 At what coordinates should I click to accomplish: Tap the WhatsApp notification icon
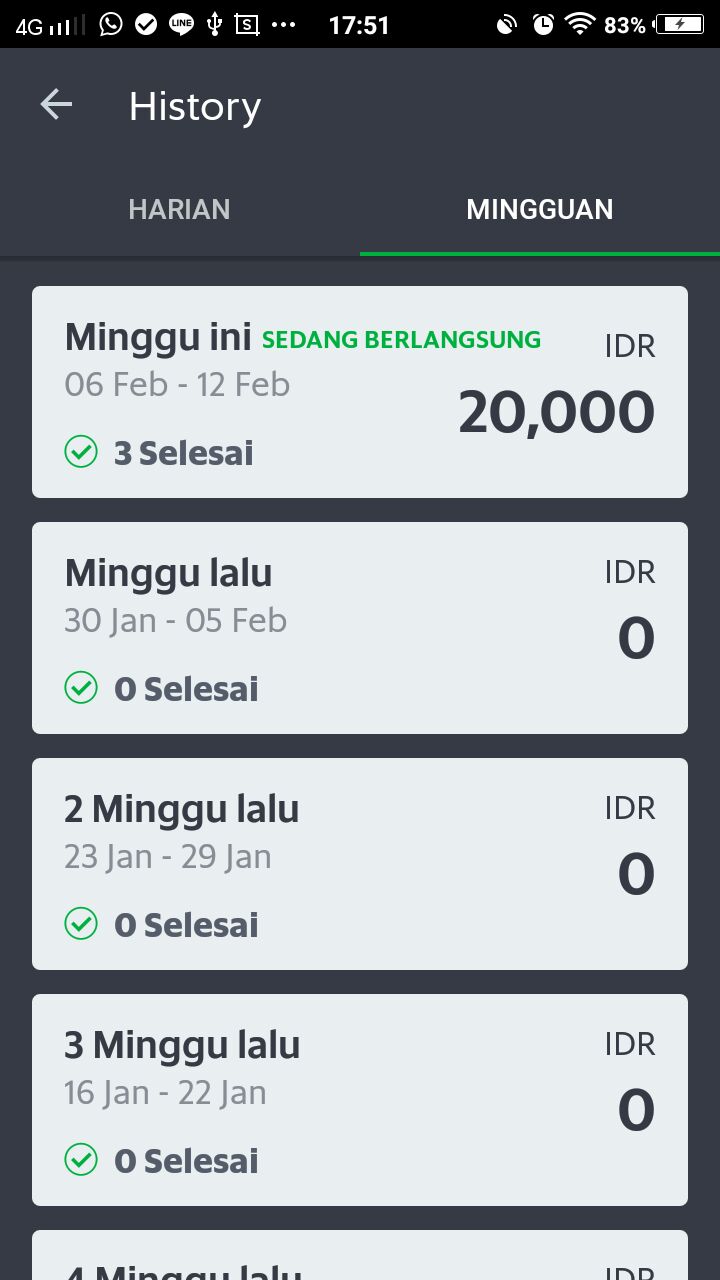pos(111,24)
